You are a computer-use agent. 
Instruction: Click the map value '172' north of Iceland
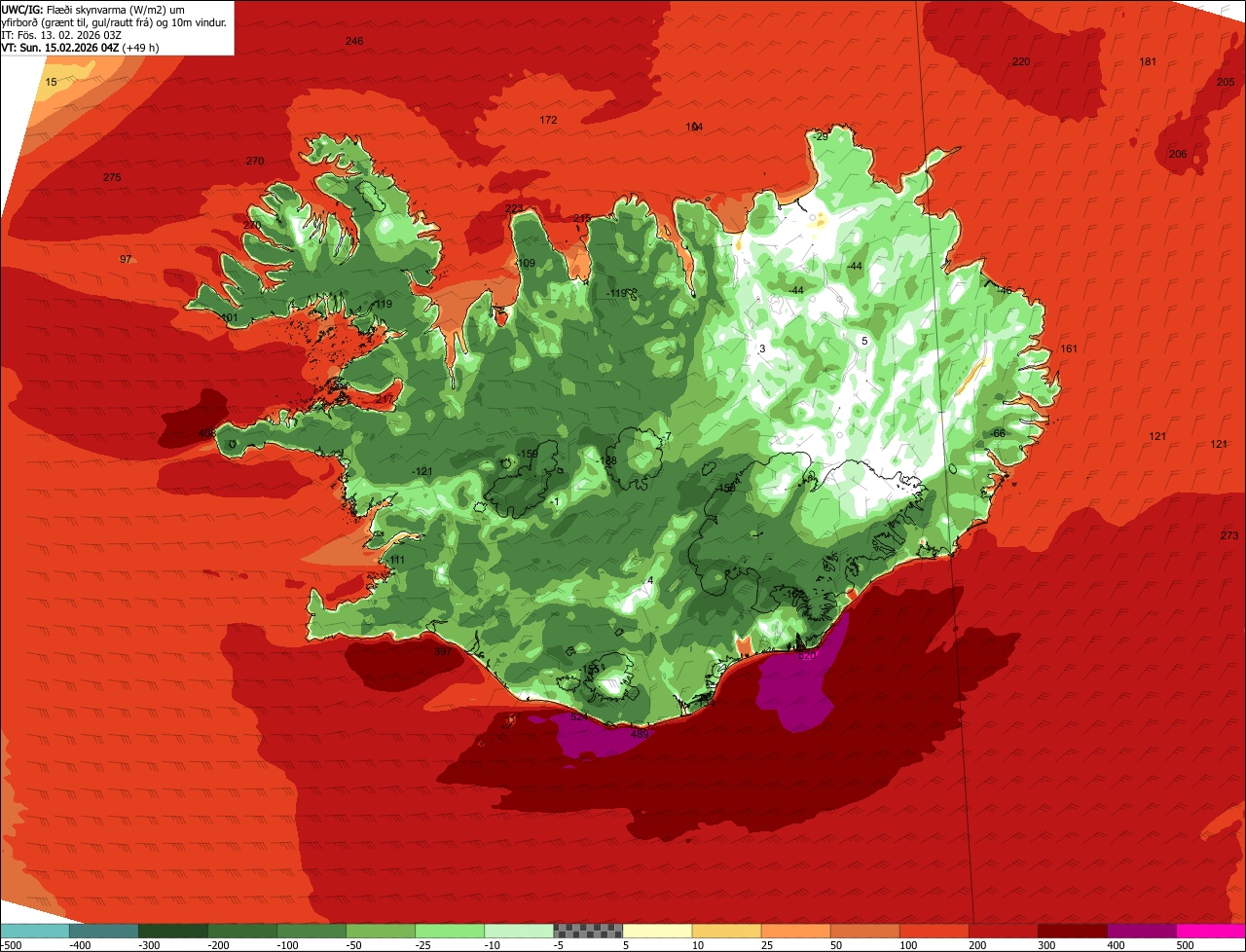click(548, 120)
